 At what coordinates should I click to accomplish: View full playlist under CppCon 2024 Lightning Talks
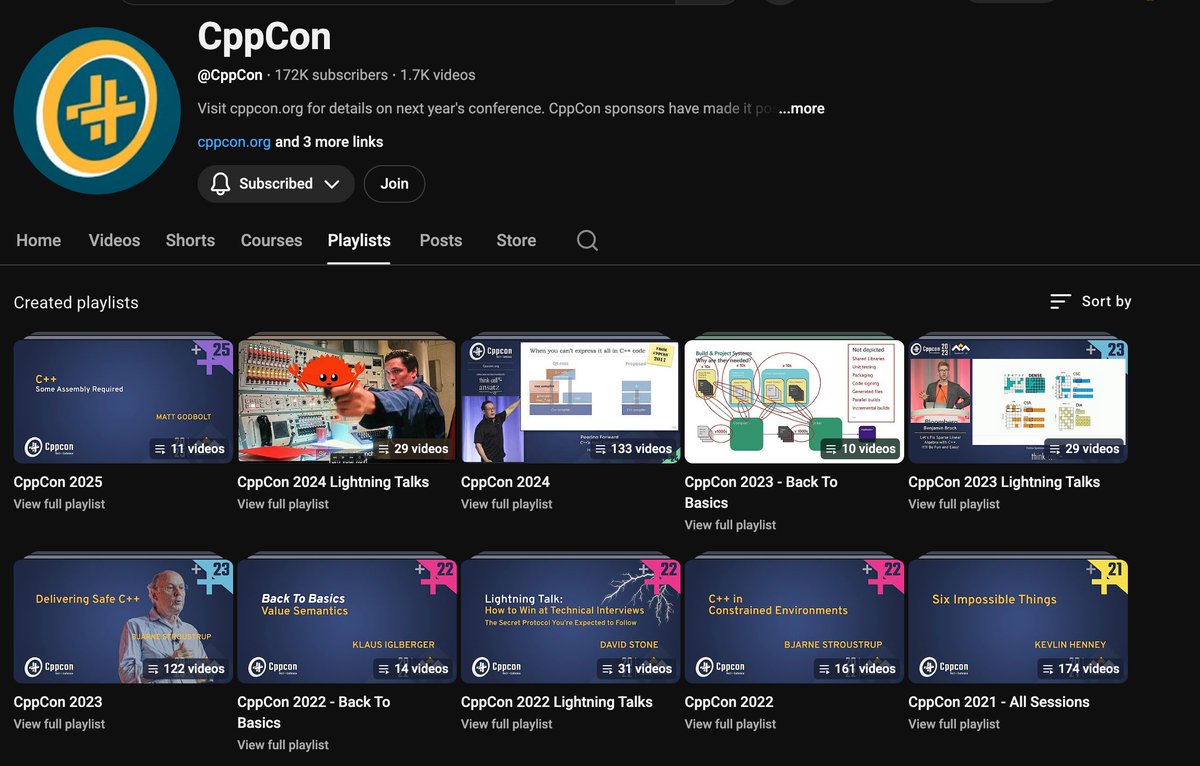(283, 504)
